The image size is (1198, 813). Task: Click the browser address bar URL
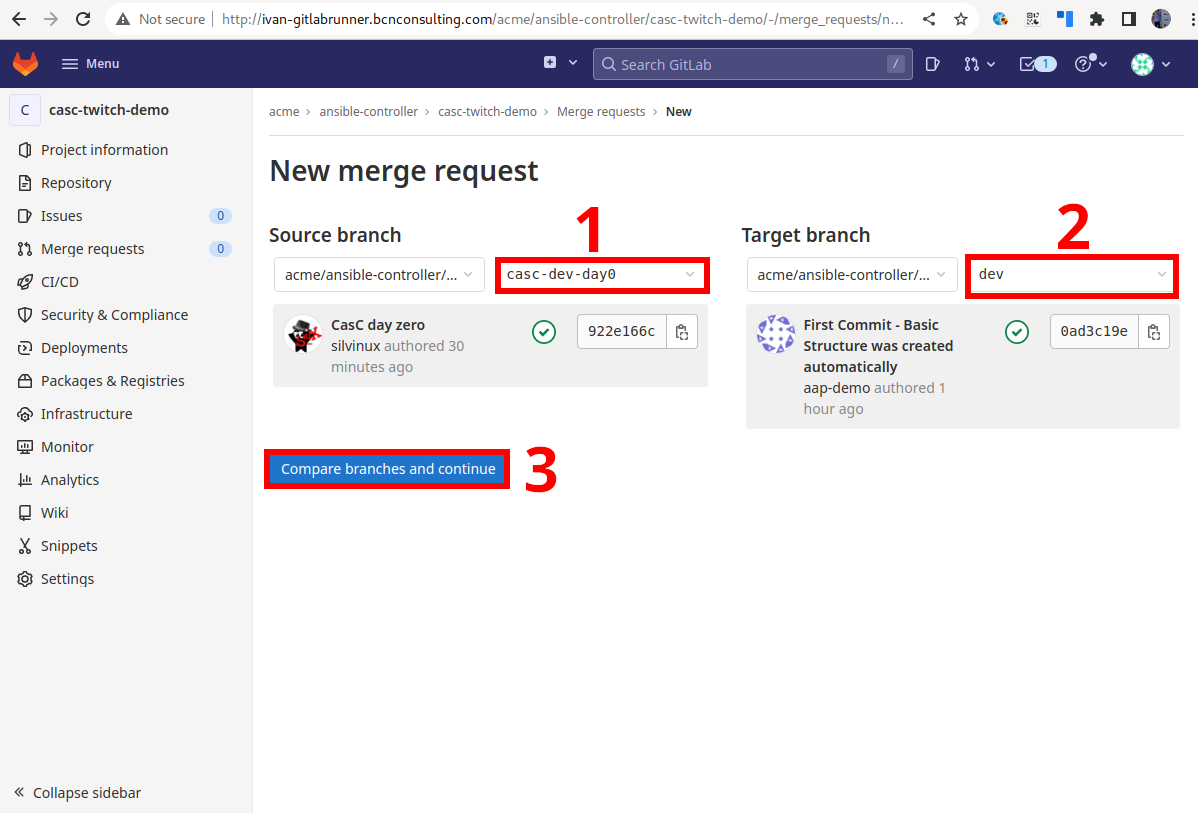562,19
